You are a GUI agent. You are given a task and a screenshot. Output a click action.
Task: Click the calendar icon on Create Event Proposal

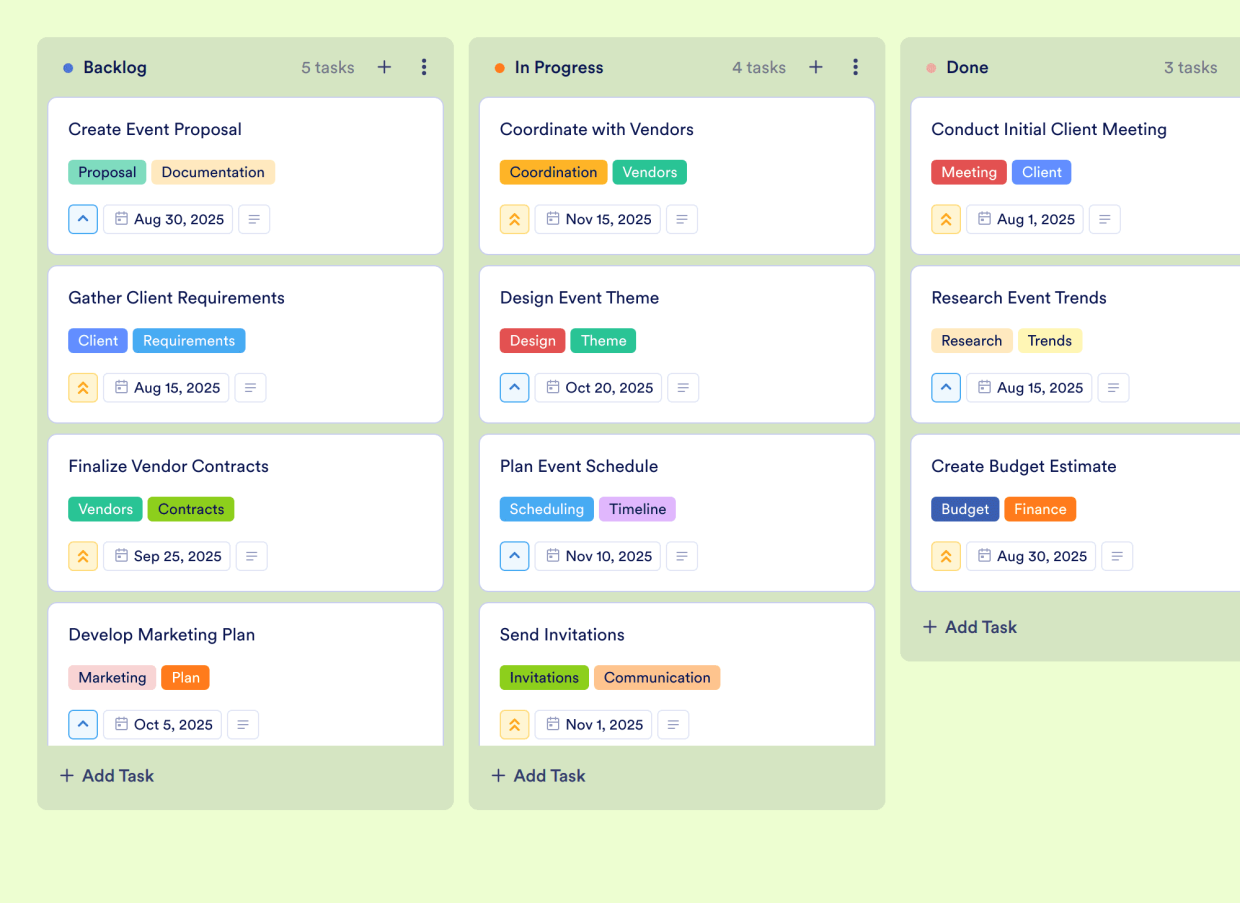click(x=125, y=219)
